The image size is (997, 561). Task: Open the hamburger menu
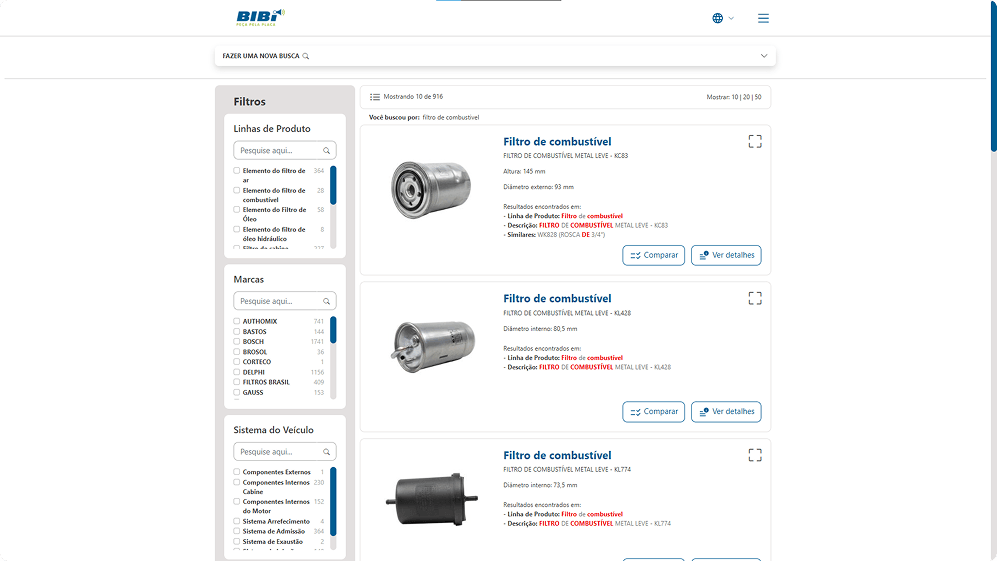click(x=764, y=18)
